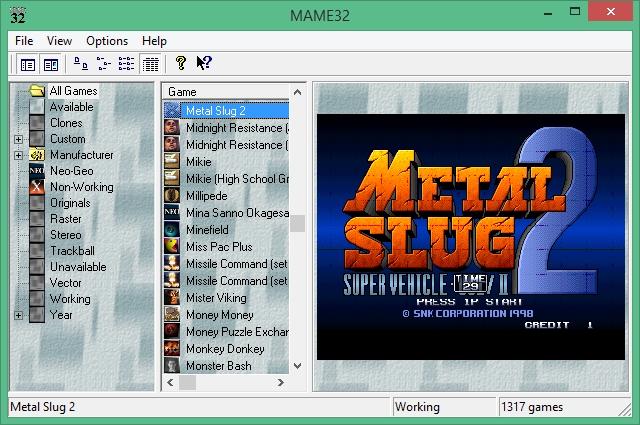Select the Working folder

(70, 299)
